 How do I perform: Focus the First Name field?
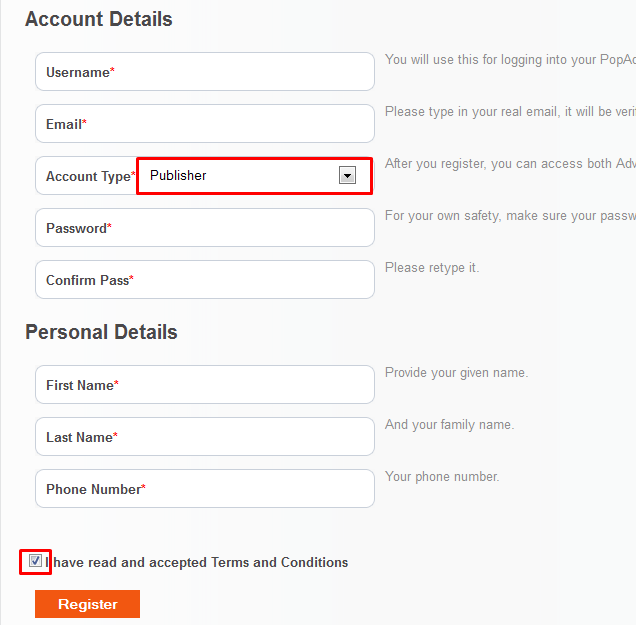(205, 384)
